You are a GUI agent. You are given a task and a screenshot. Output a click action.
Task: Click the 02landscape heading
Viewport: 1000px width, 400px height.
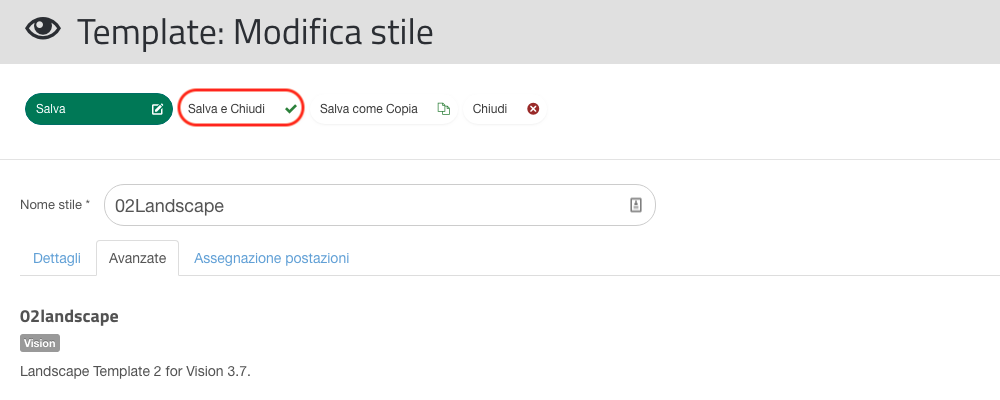70,316
